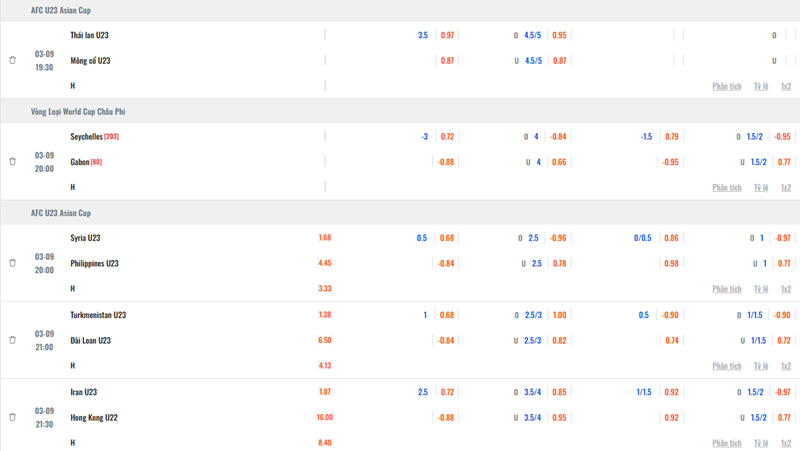Open 1x2 link for Iran U23 match
This screenshot has width=800, height=451.
pyautogui.click(x=786, y=443)
